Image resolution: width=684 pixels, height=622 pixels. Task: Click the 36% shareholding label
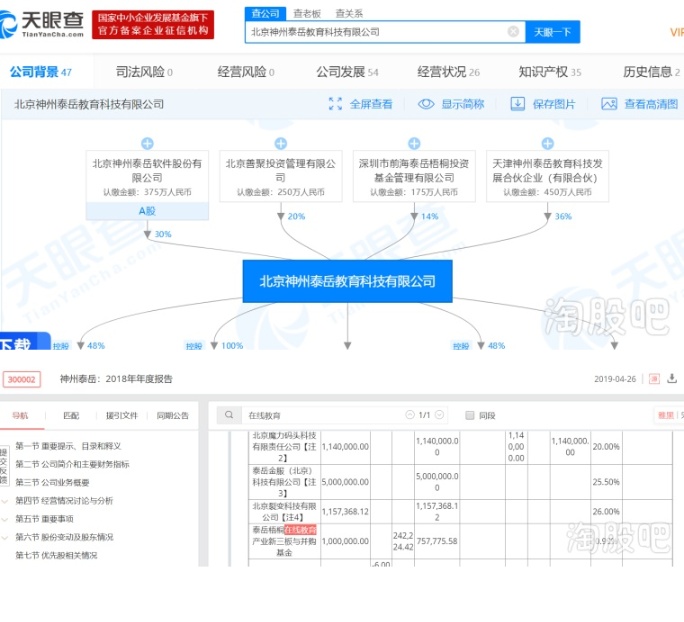click(563, 216)
